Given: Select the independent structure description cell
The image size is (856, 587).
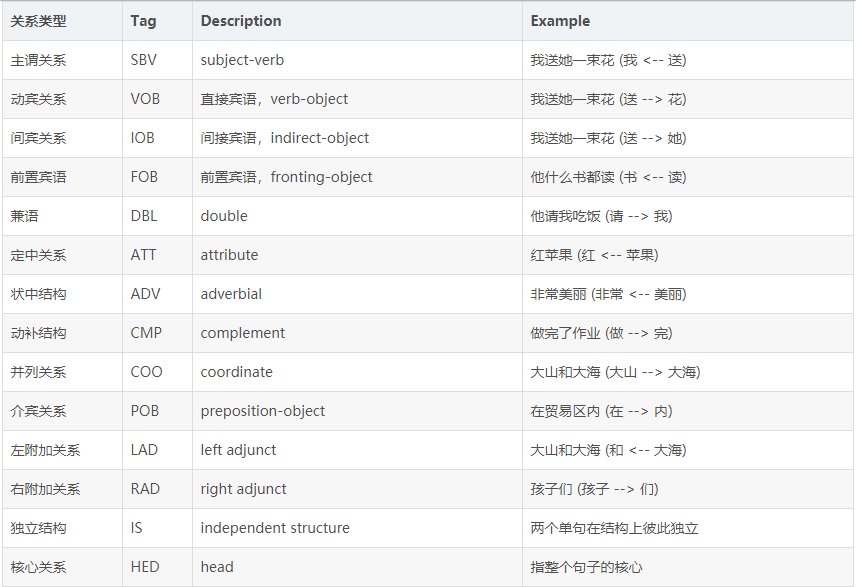Looking at the screenshot, I should (x=275, y=528).
